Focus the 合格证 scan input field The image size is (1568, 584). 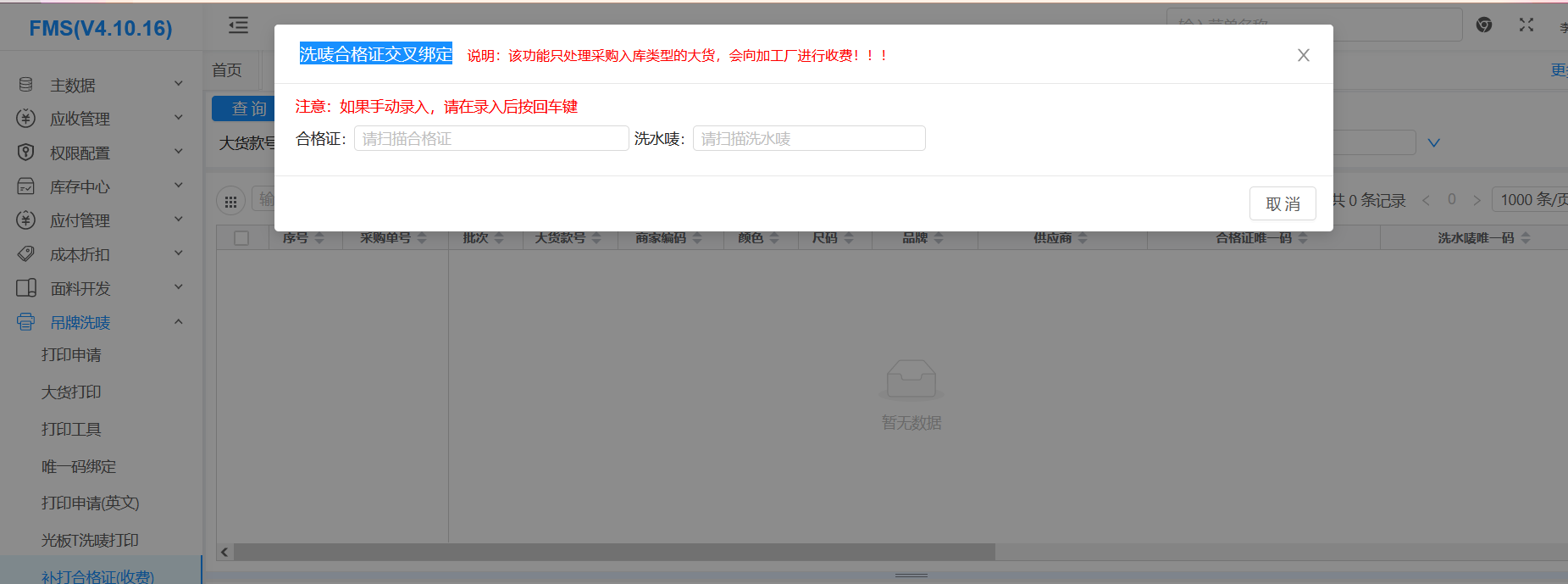point(490,138)
